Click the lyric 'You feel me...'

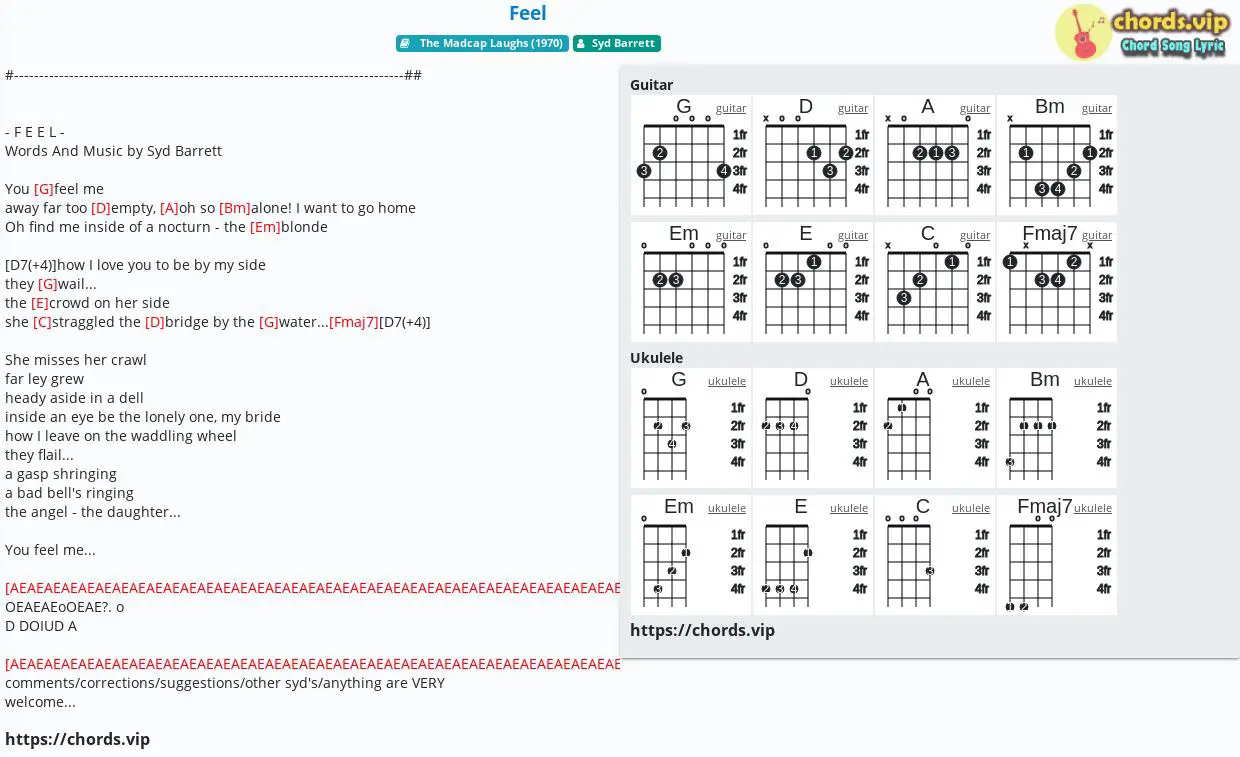pos(50,550)
